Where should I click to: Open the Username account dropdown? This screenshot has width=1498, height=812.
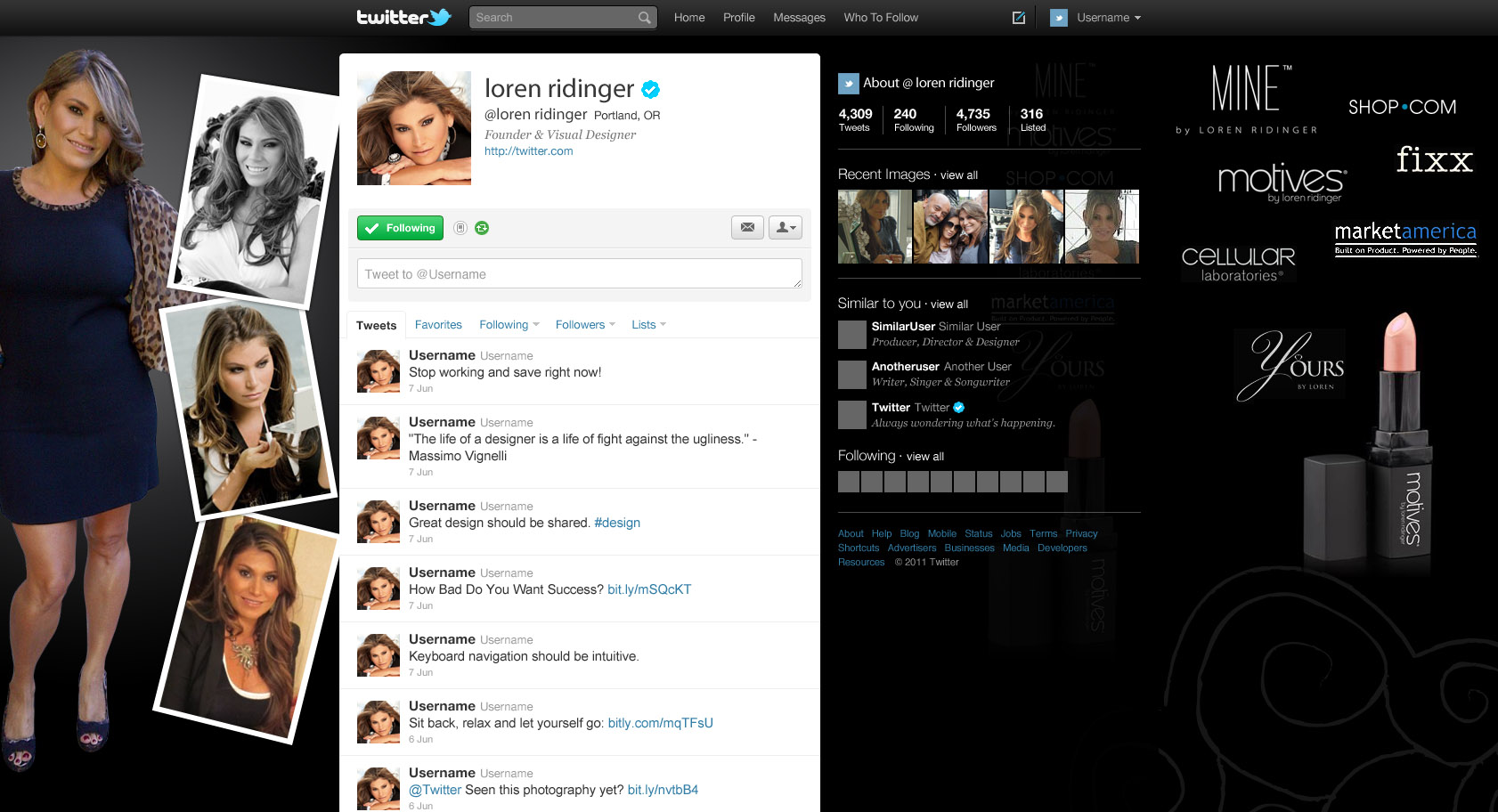click(1108, 18)
